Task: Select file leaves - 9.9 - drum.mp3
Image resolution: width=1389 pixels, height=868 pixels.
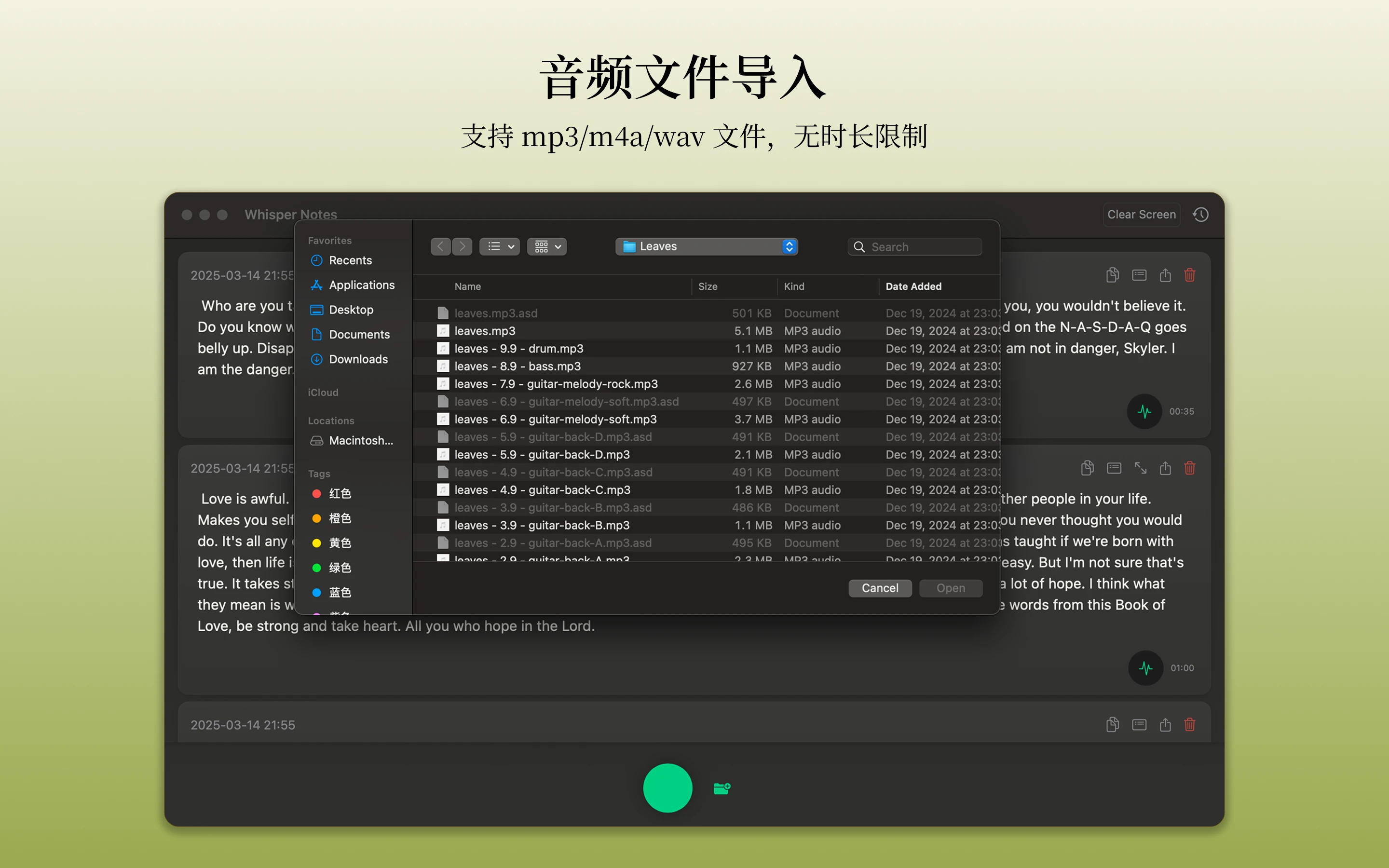Action: tap(706, 349)
